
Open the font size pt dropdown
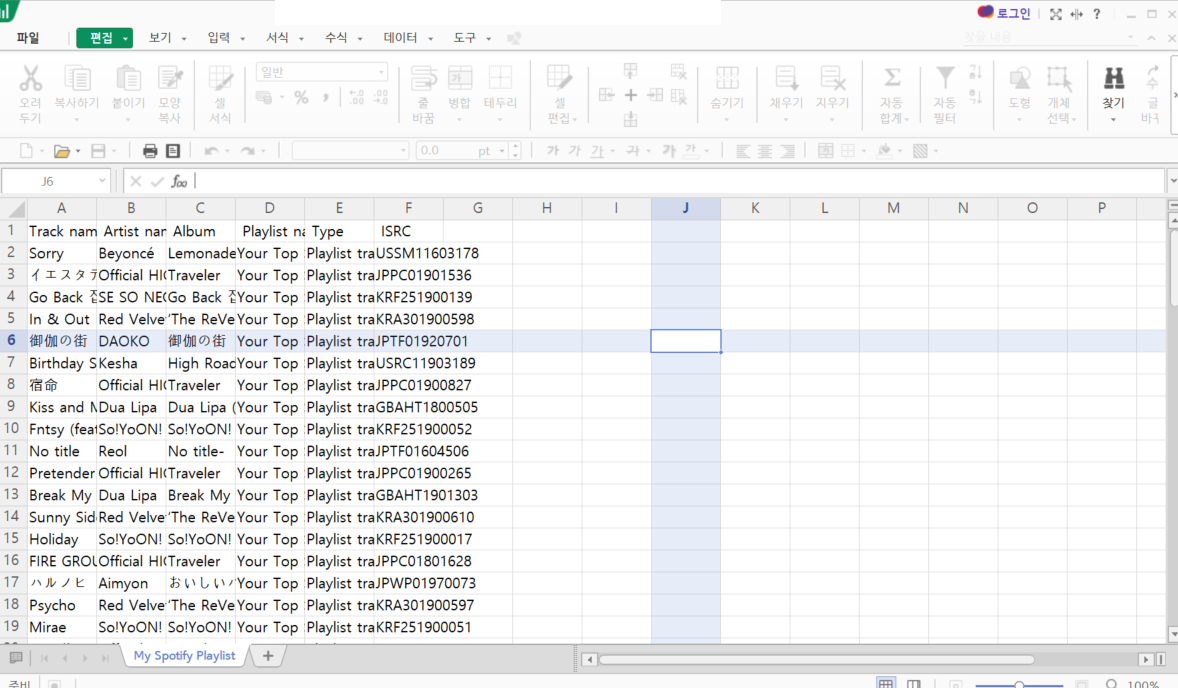tap(502, 151)
